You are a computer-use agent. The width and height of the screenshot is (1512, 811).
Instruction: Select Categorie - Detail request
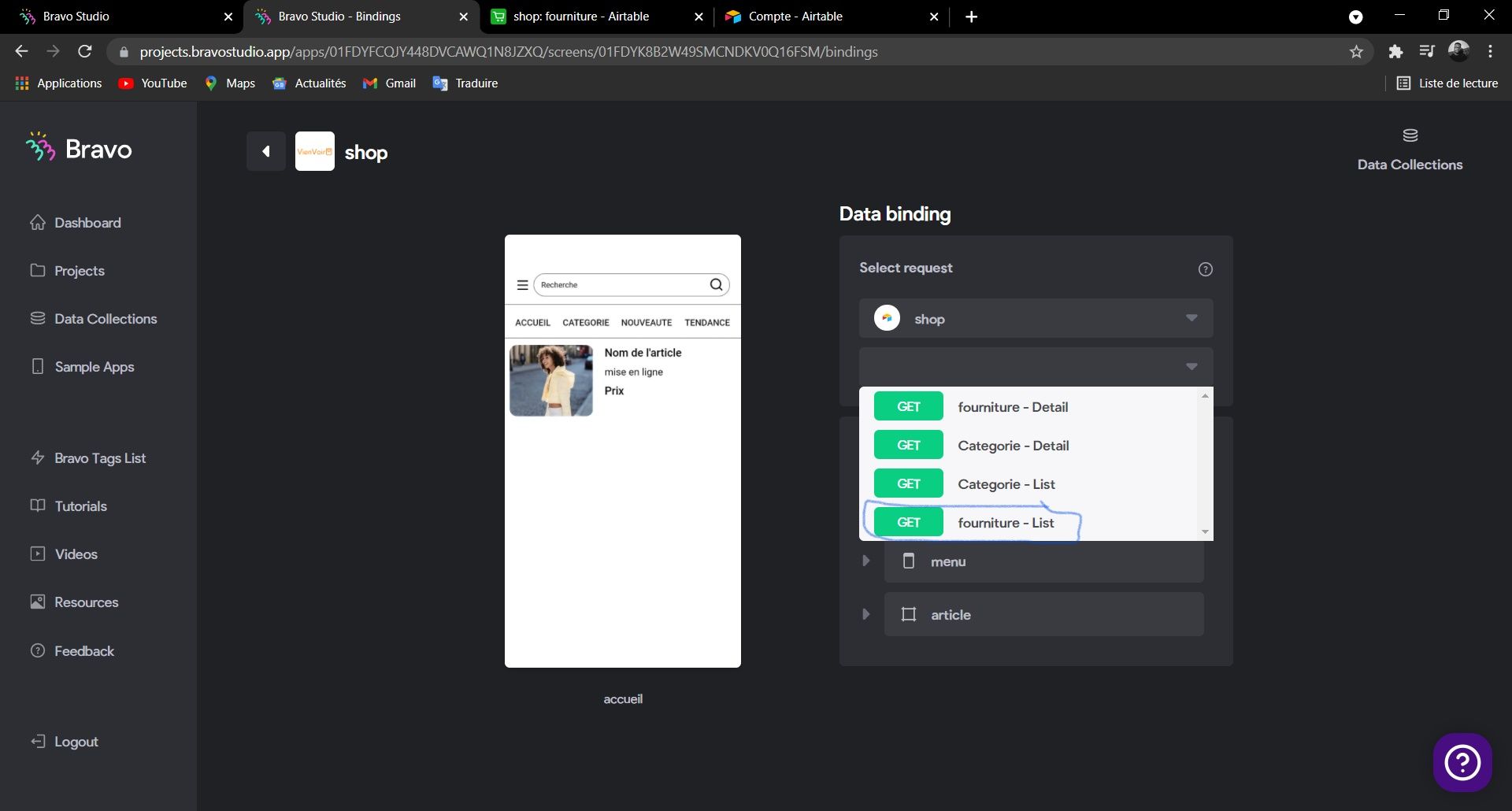[1030, 445]
